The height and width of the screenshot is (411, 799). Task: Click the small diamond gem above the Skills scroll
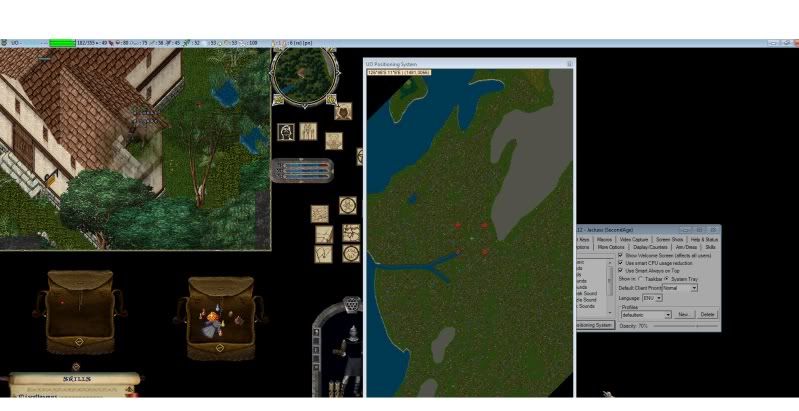pos(75,367)
